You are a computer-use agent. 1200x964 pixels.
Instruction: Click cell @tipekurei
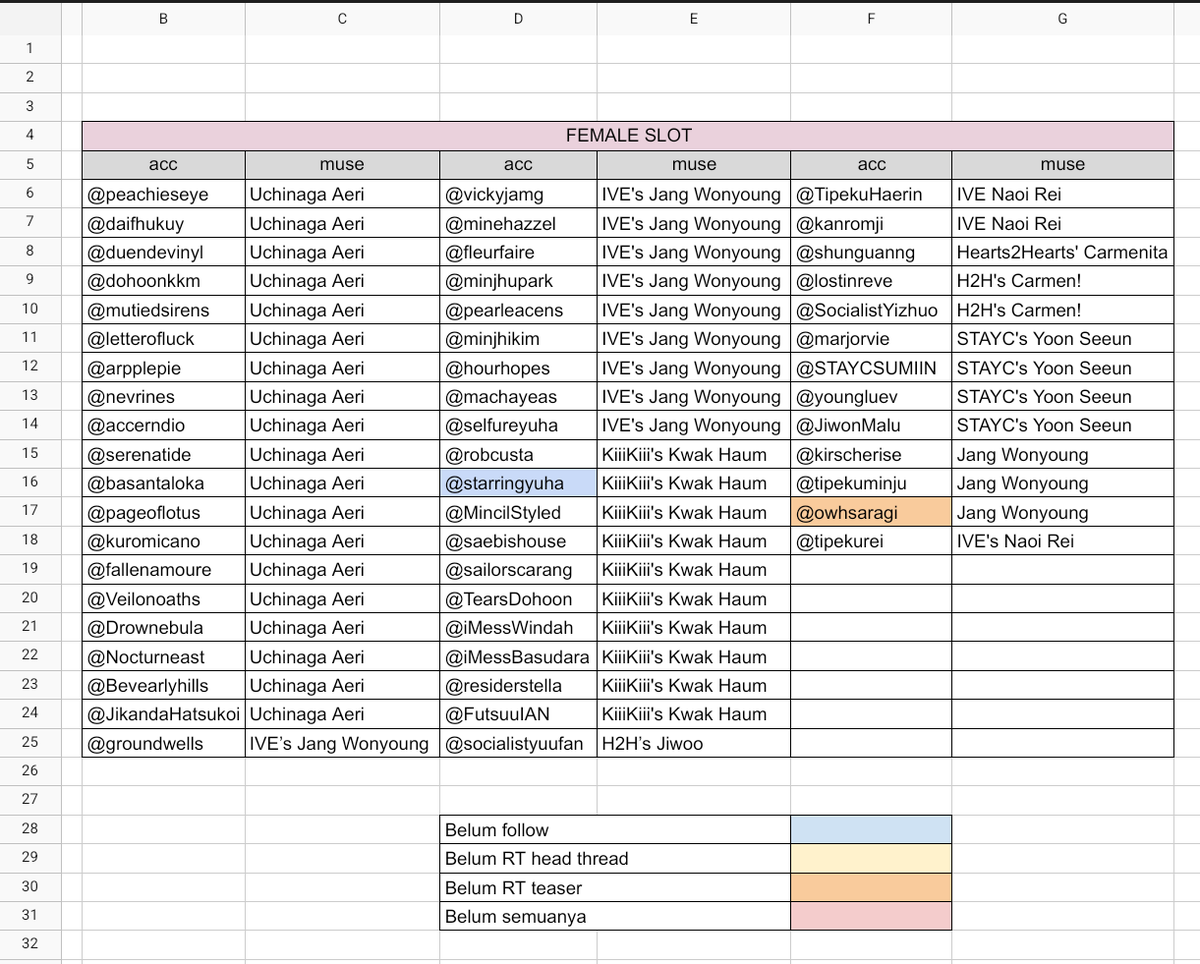(871, 541)
